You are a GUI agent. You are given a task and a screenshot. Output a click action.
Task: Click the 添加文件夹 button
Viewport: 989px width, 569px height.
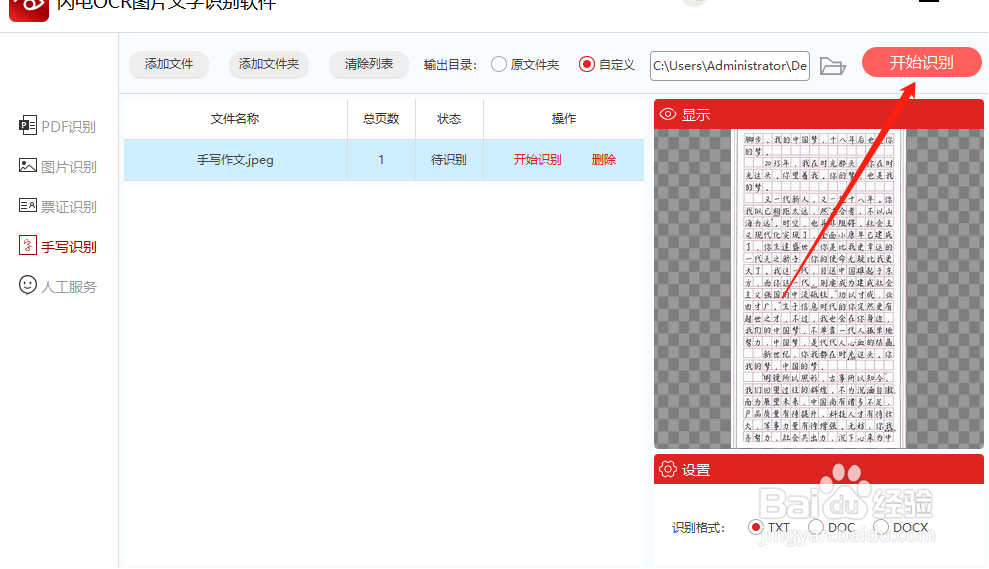pos(269,64)
